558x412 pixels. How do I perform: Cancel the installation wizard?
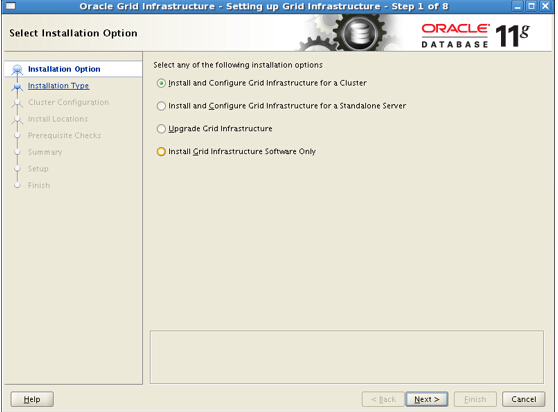[x=523, y=399]
